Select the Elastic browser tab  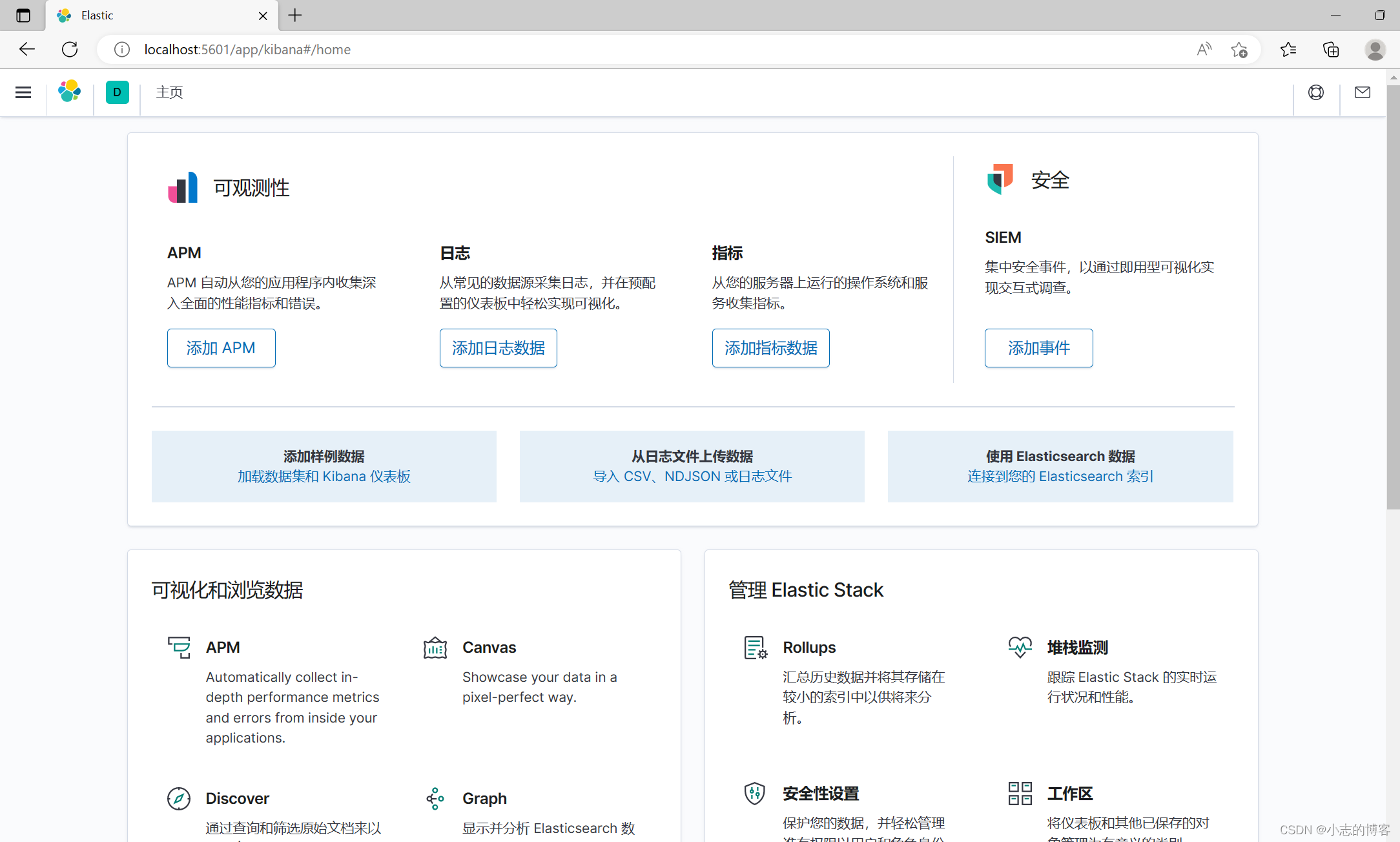point(161,15)
